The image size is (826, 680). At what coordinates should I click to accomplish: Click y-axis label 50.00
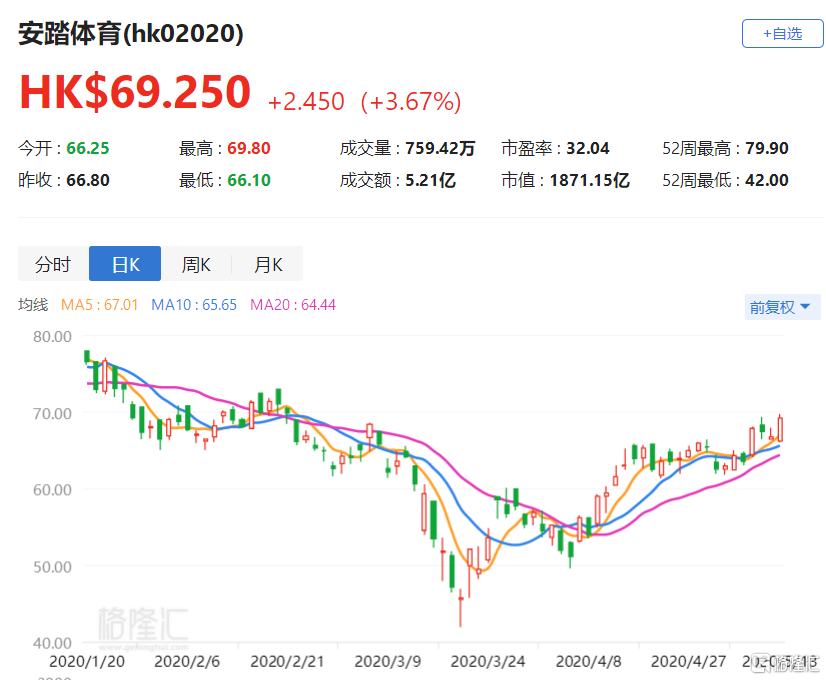tap(52, 567)
